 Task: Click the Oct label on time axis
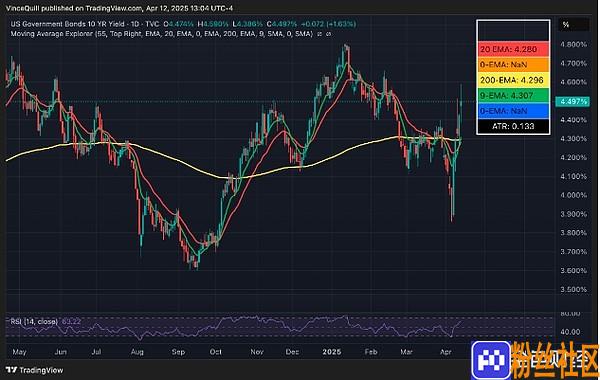[215, 352]
